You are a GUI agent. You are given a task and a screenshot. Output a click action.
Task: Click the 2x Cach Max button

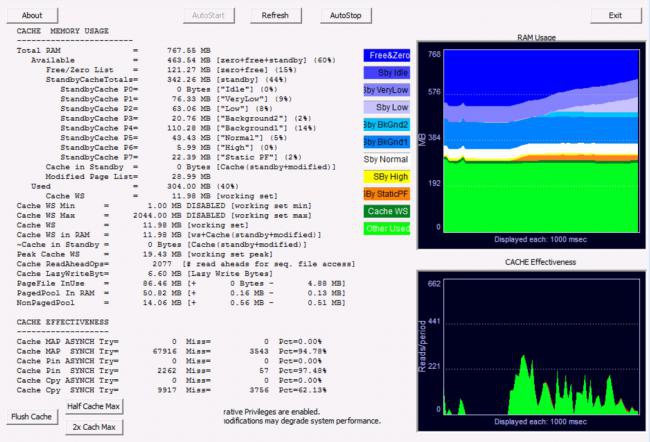94,427
